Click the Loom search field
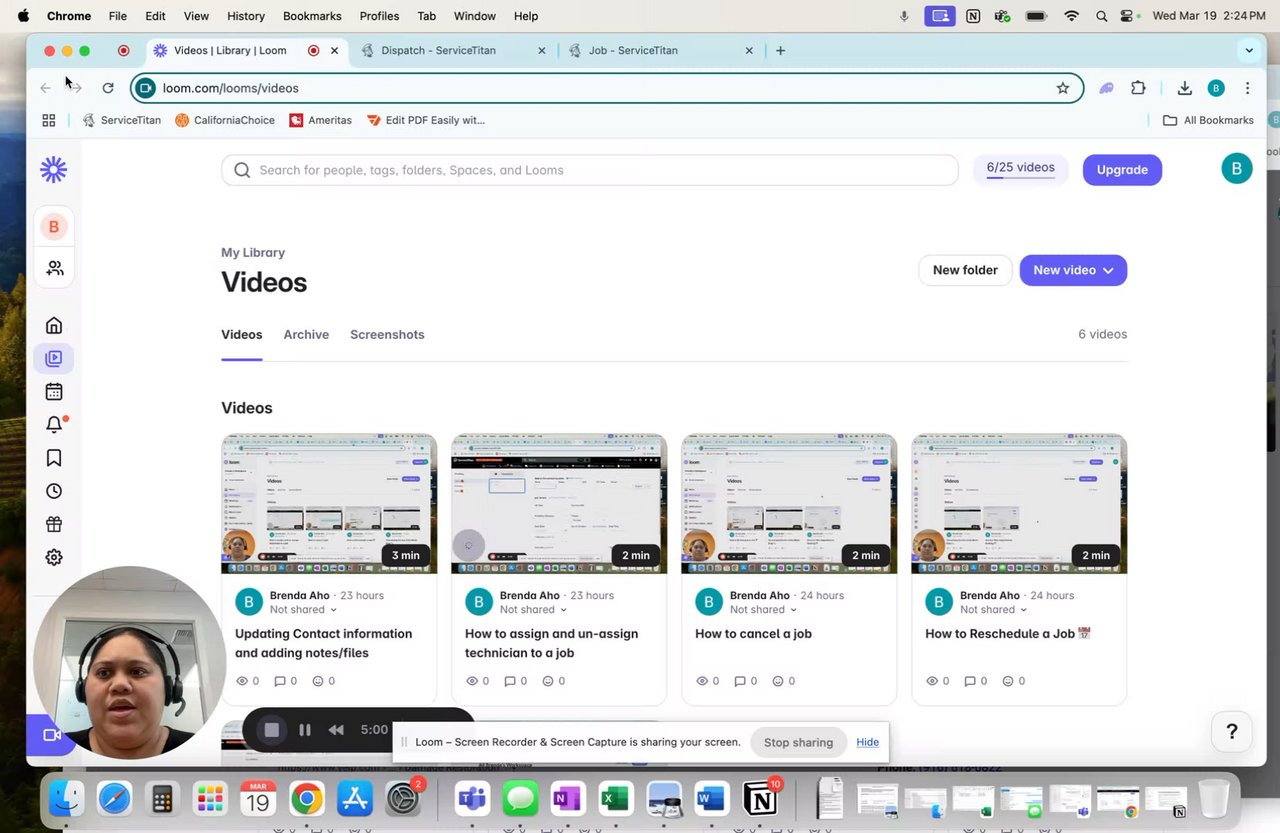Viewport: 1280px width, 833px height. tap(590, 170)
